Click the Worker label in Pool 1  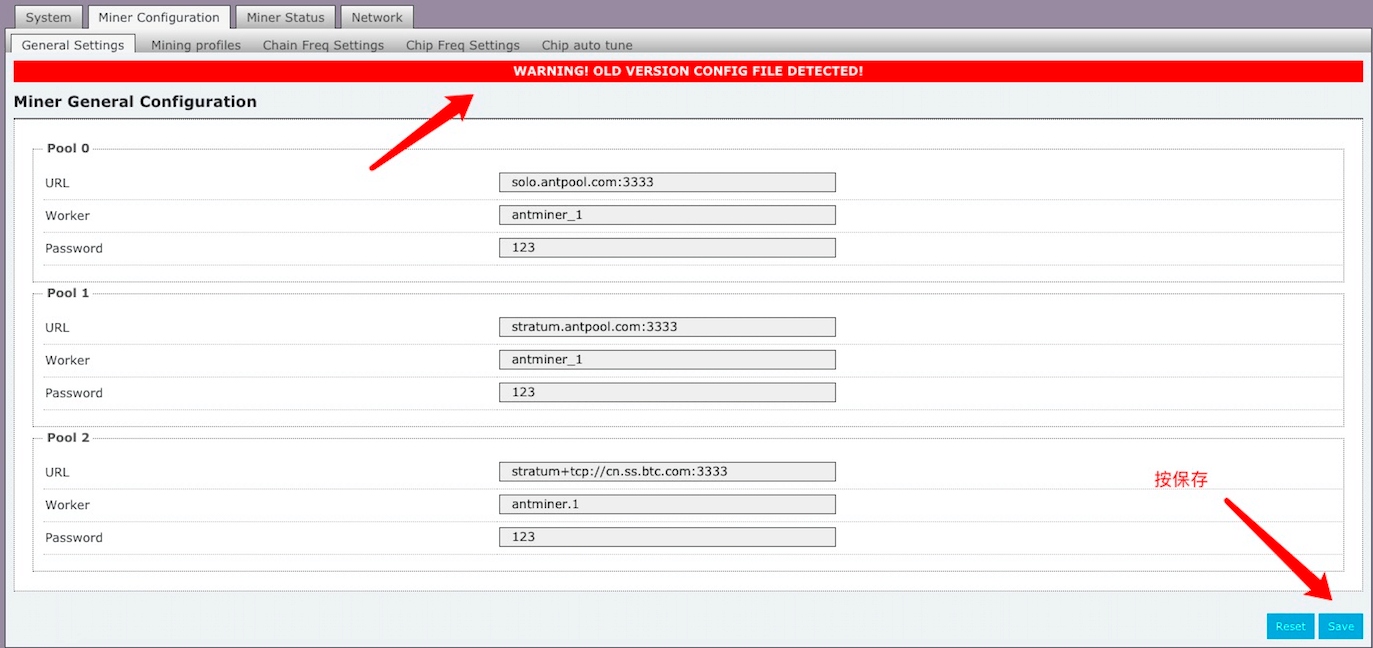click(67, 360)
